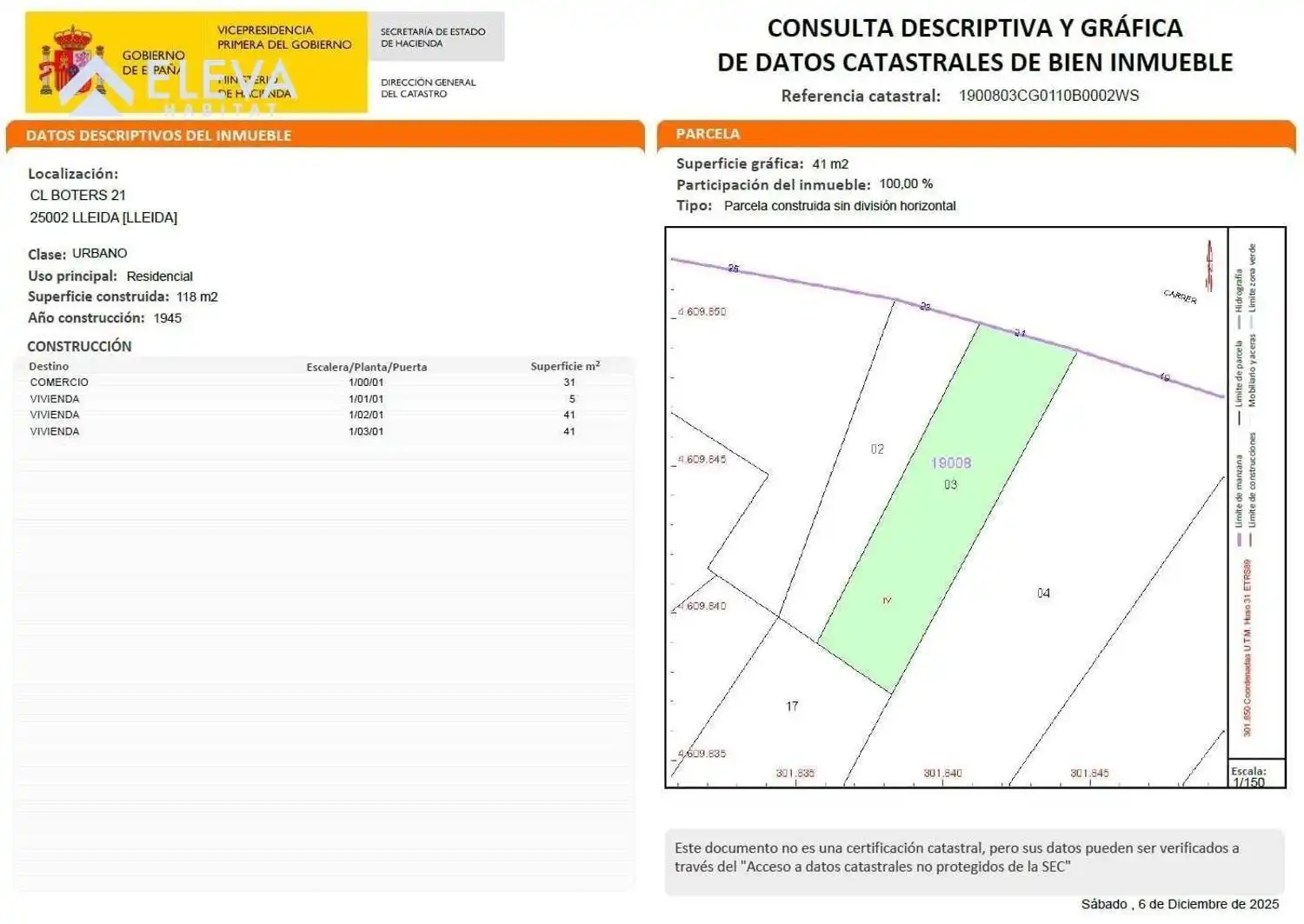1304x924 pixels.
Task: Select "25002 LLEIDA [LLEIDA]" postal line
Action: click(103, 217)
